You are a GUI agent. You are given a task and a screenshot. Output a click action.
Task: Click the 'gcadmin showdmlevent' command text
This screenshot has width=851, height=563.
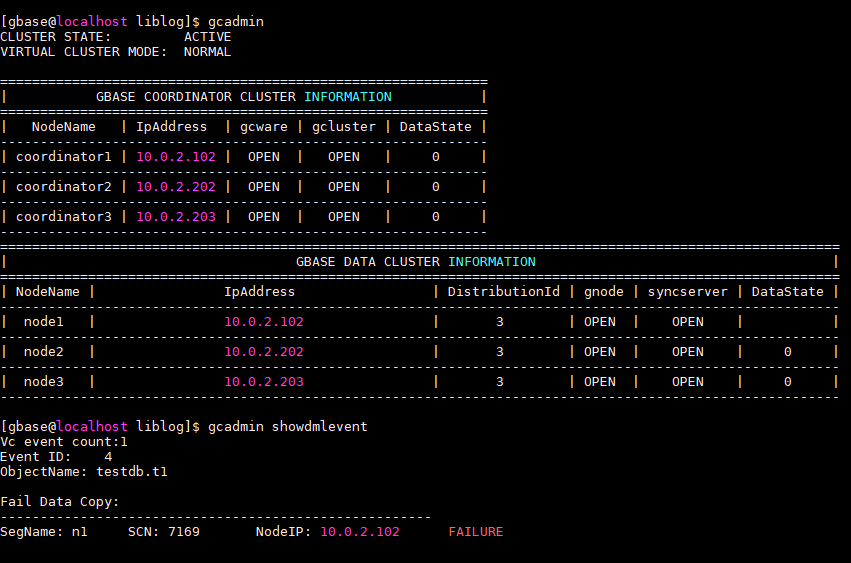[288, 427]
